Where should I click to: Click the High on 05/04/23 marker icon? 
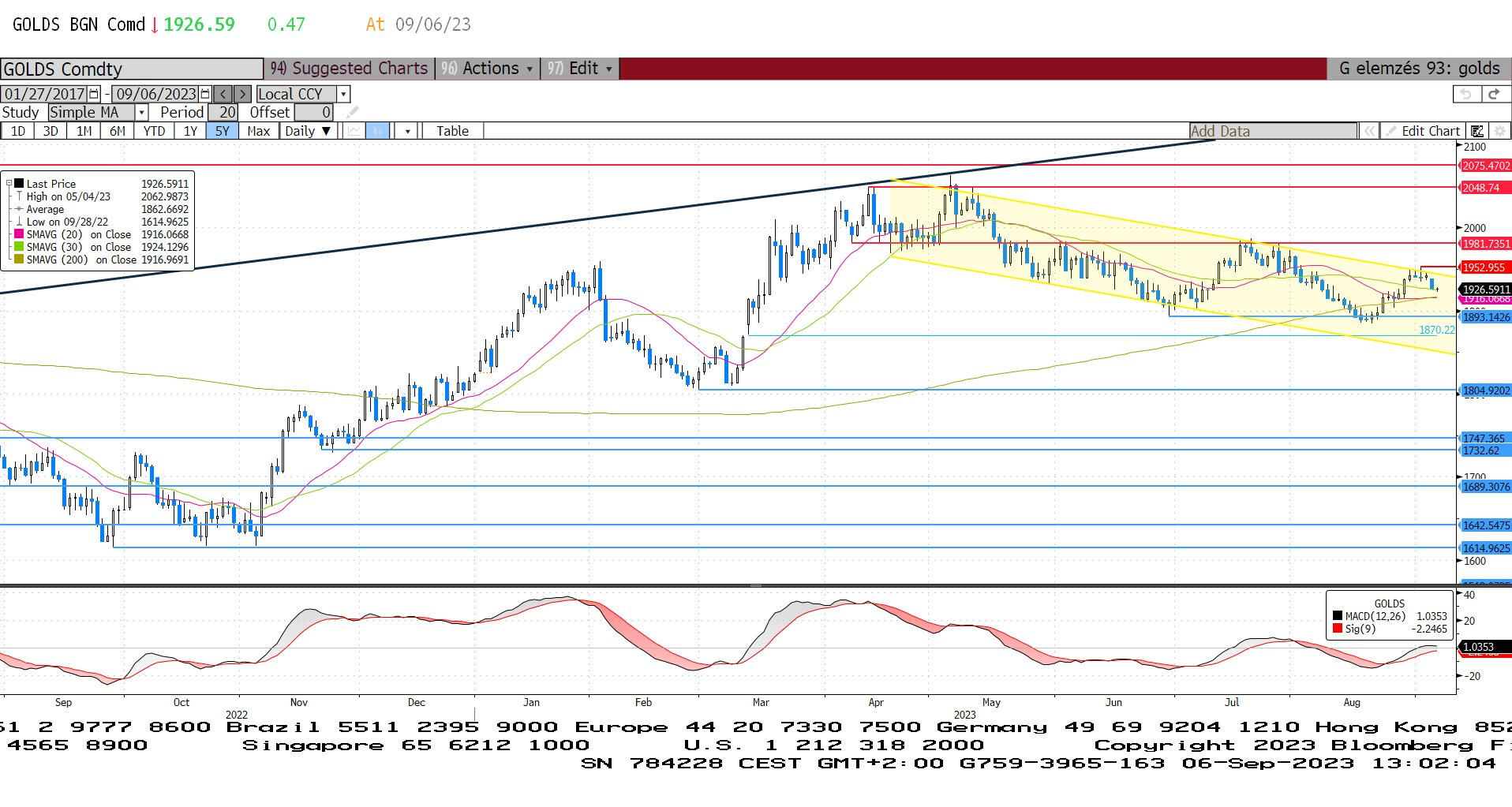pos(19,196)
